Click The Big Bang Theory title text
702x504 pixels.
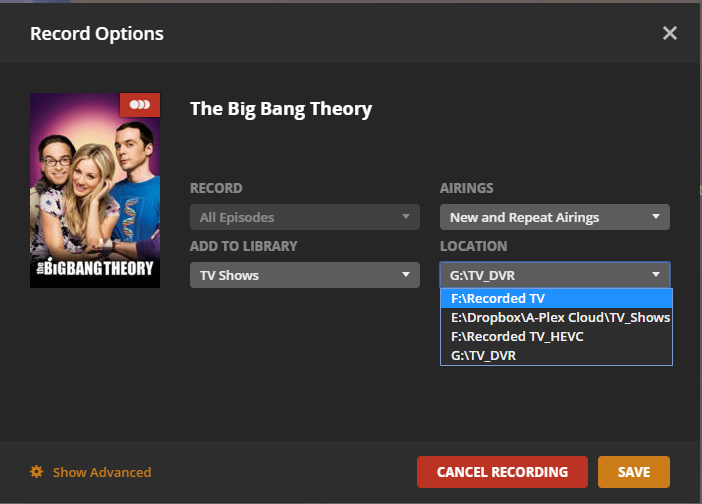click(x=281, y=109)
